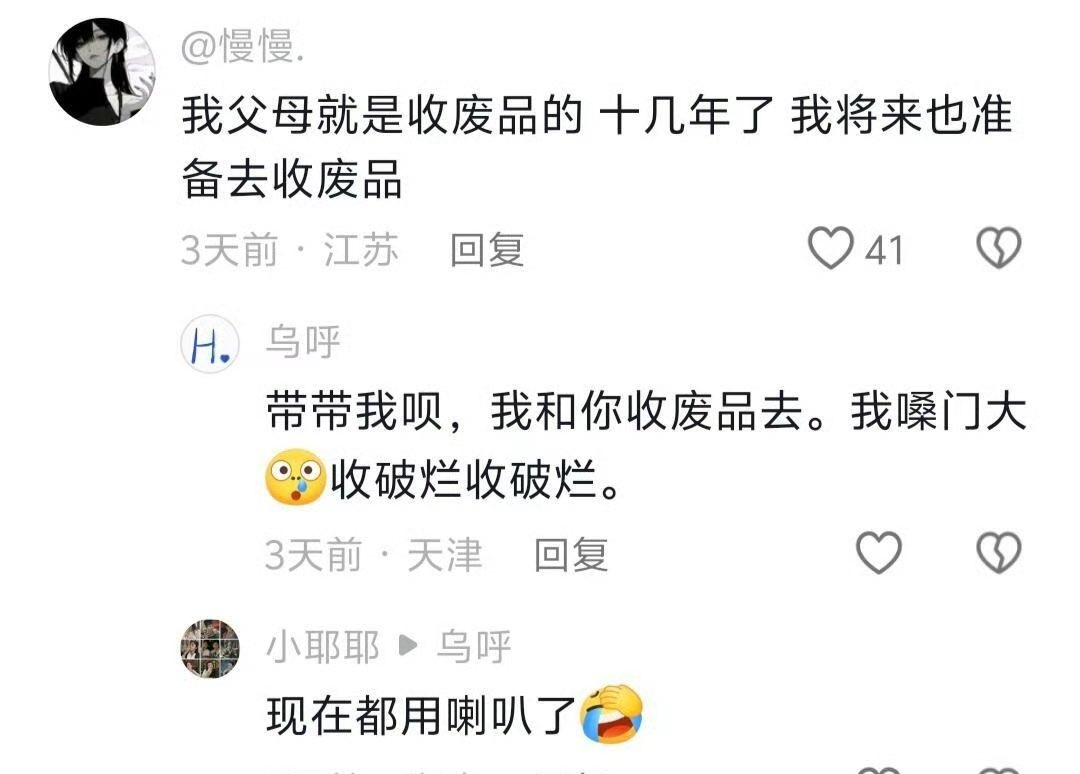The width and height of the screenshot is (1080, 774).
Task: Open username 小耶耶
Action: point(322,647)
